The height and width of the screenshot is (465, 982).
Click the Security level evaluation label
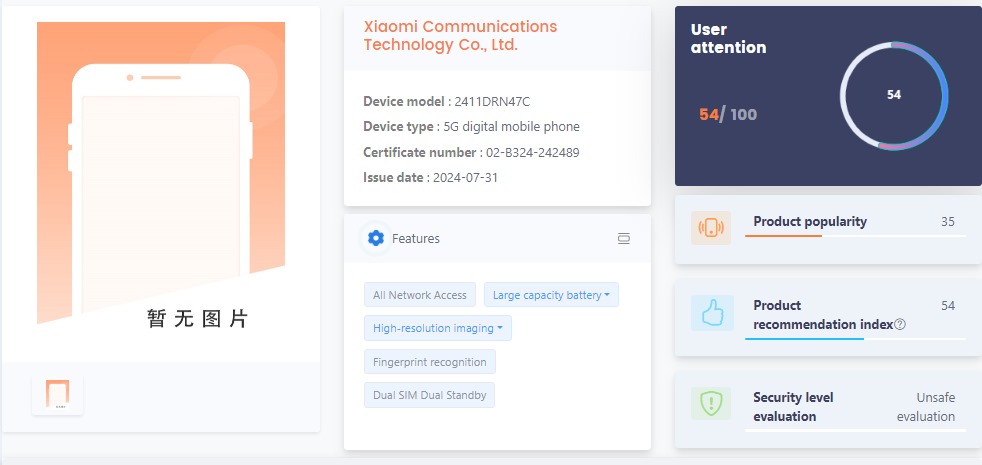pos(793,407)
